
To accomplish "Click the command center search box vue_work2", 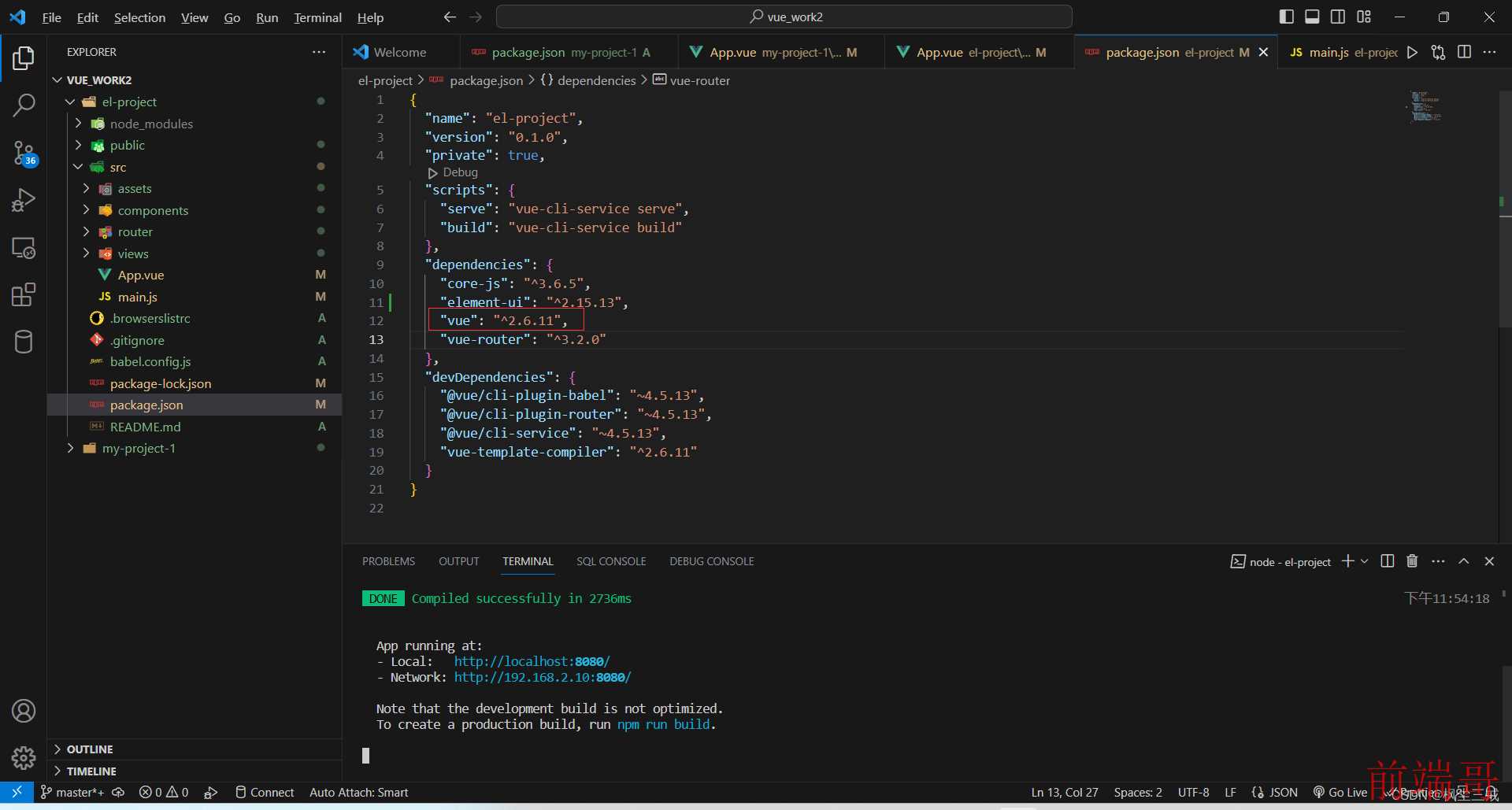I will tap(784, 17).
